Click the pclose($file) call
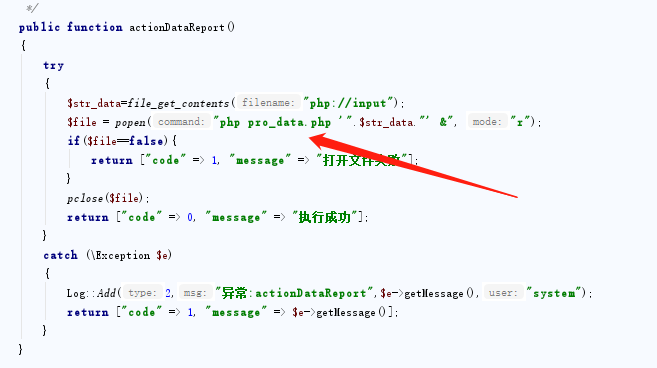Viewport: 657px width, 368px height. pyautogui.click(x=105, y=198)
